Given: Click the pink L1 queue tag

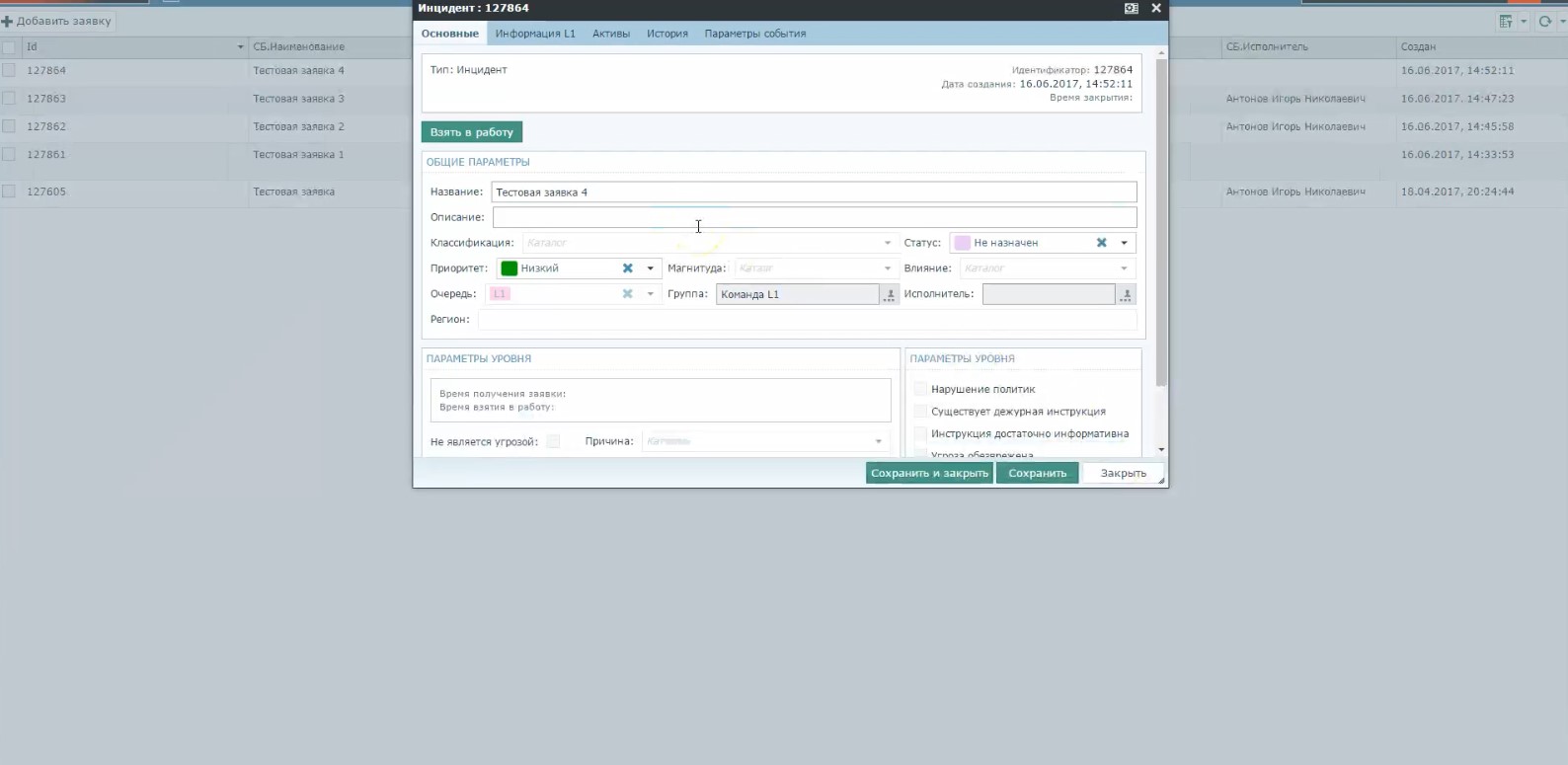Looking at the screenshot, I should pos(500,294).
